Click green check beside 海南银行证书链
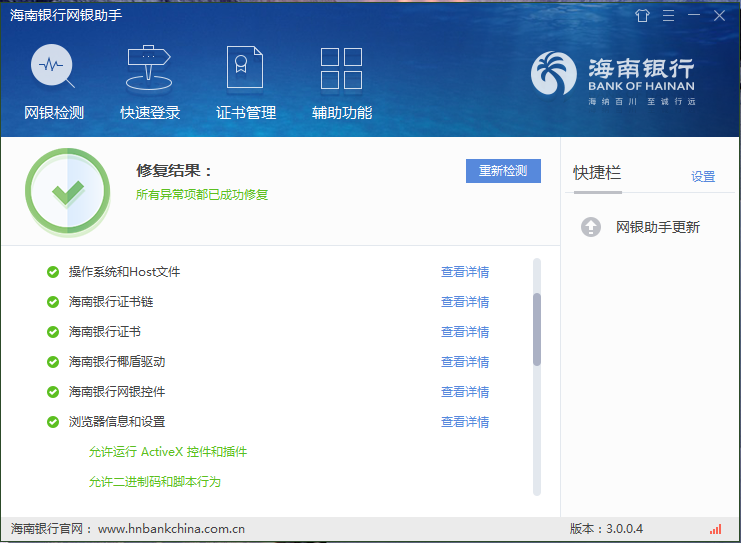Viewport: 741px width, 543px height. tap(53, 302)
